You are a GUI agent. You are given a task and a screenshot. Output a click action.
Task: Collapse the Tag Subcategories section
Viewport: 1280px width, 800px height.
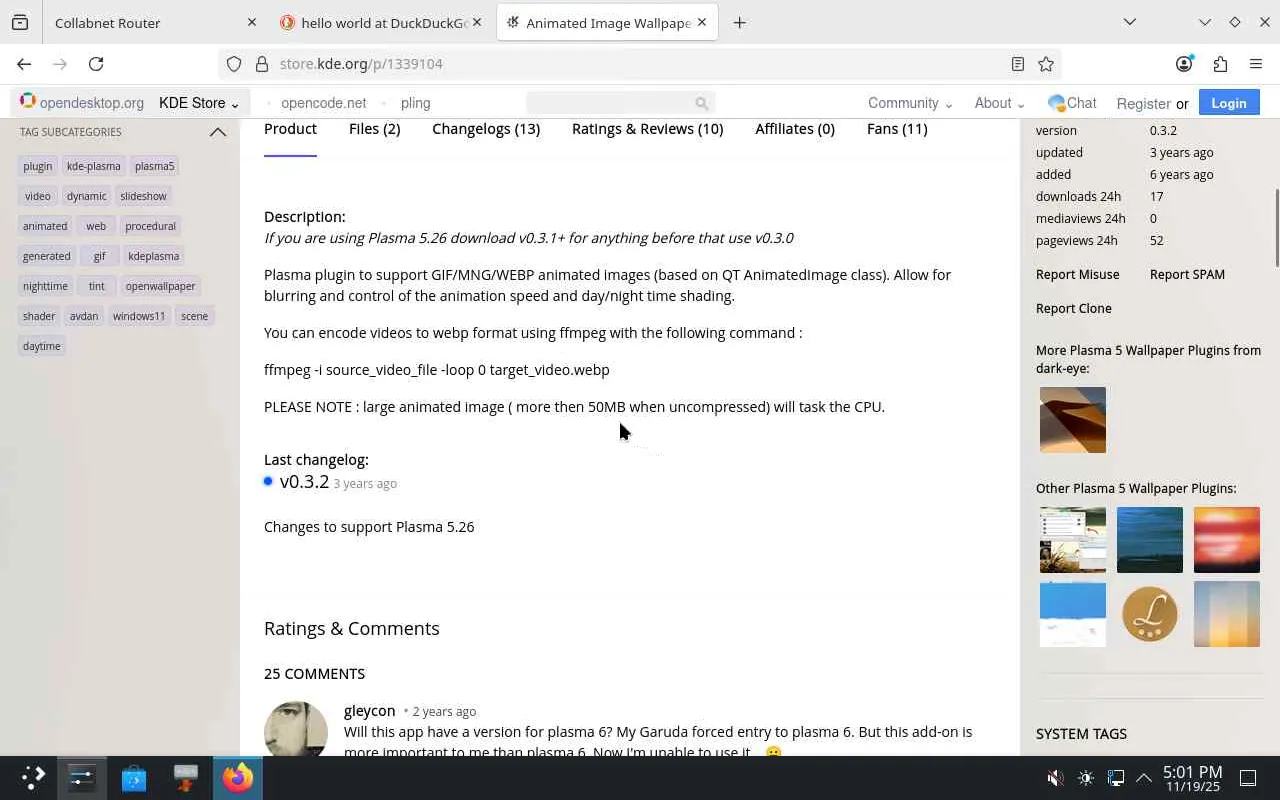tap(217, 132)
